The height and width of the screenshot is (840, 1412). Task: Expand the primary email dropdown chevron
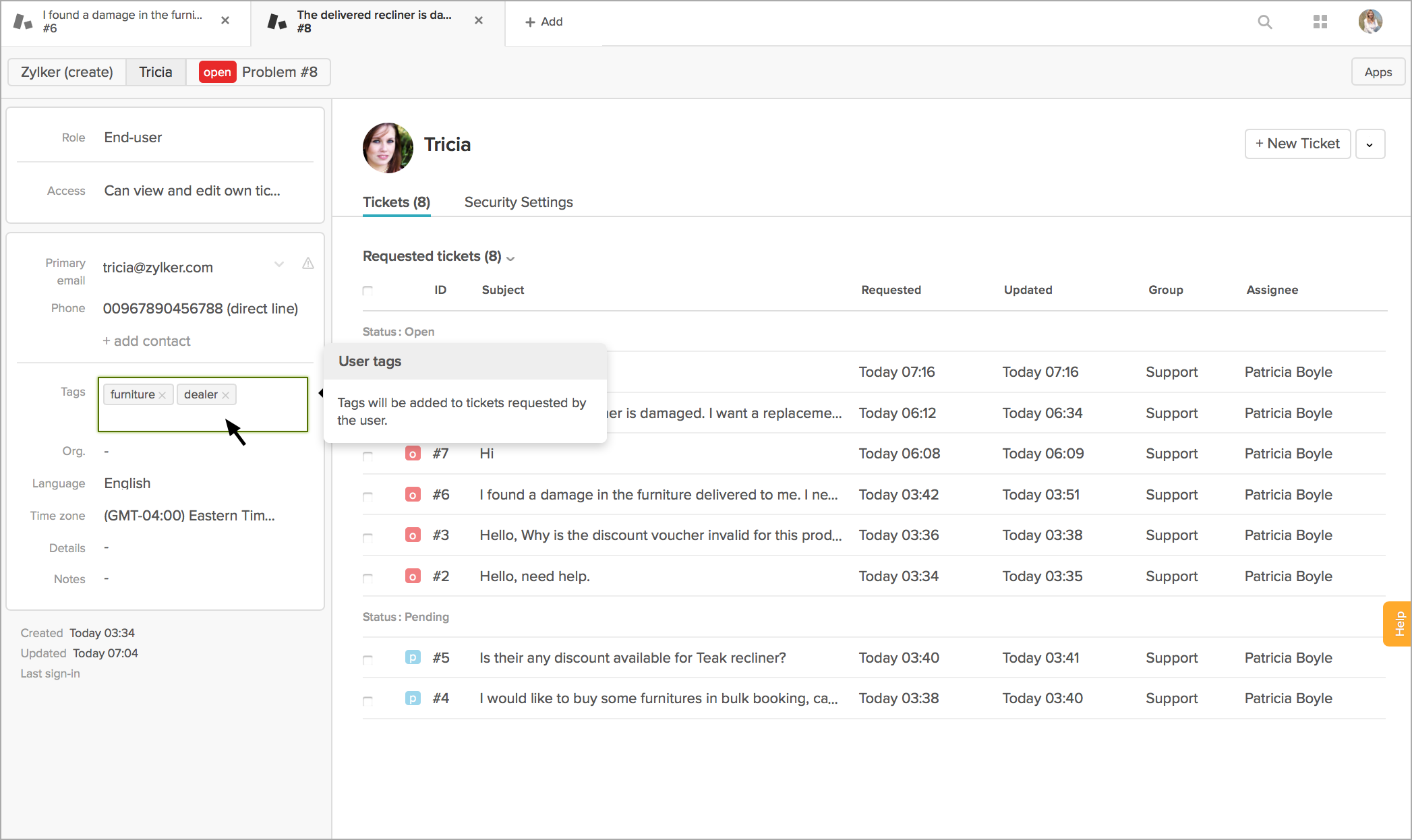pyautogui.click(x=279, y=264)
